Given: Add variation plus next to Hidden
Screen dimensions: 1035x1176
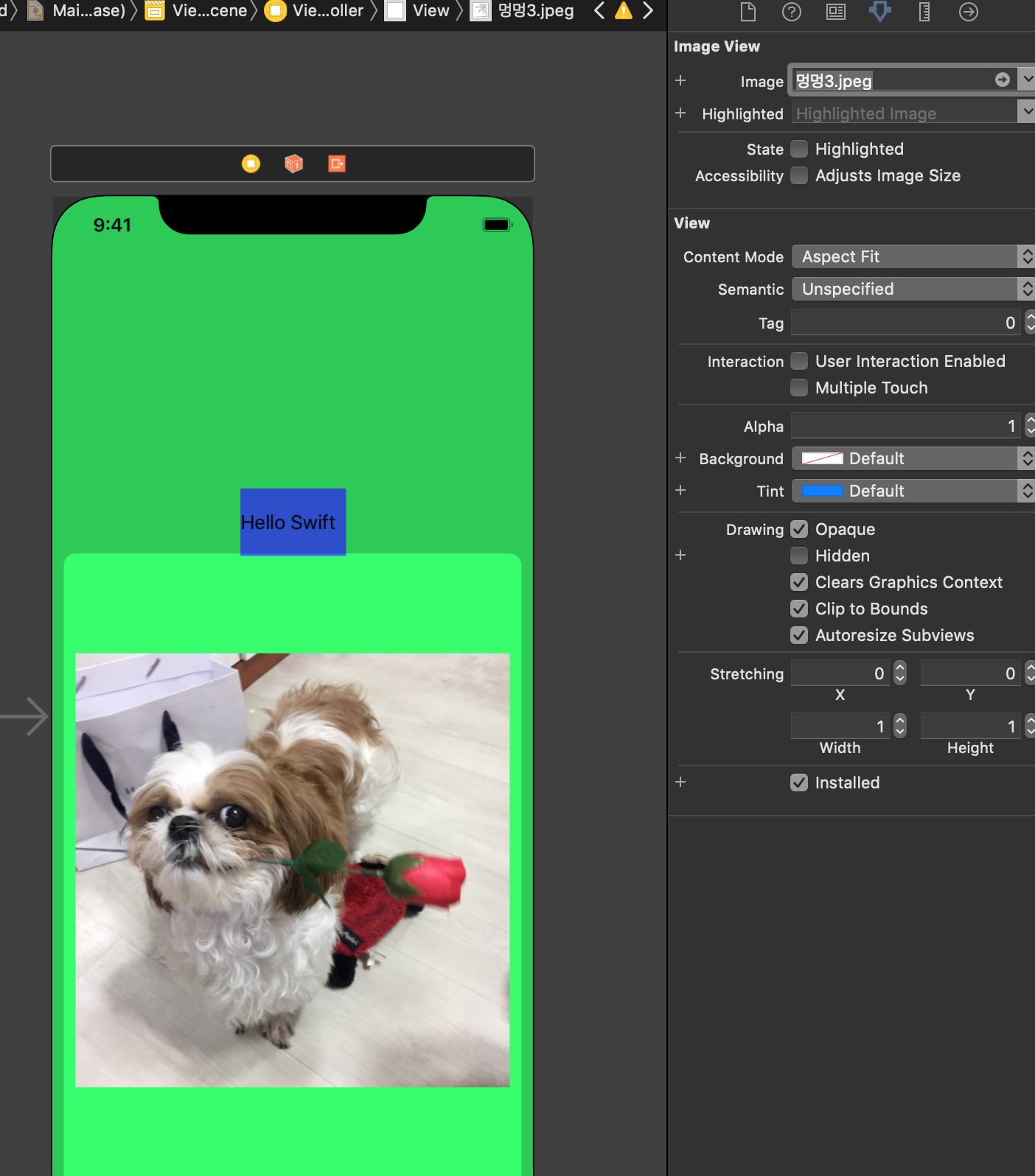Looking at the screenshot, I should pyautogui.click(x=680, y=555).
